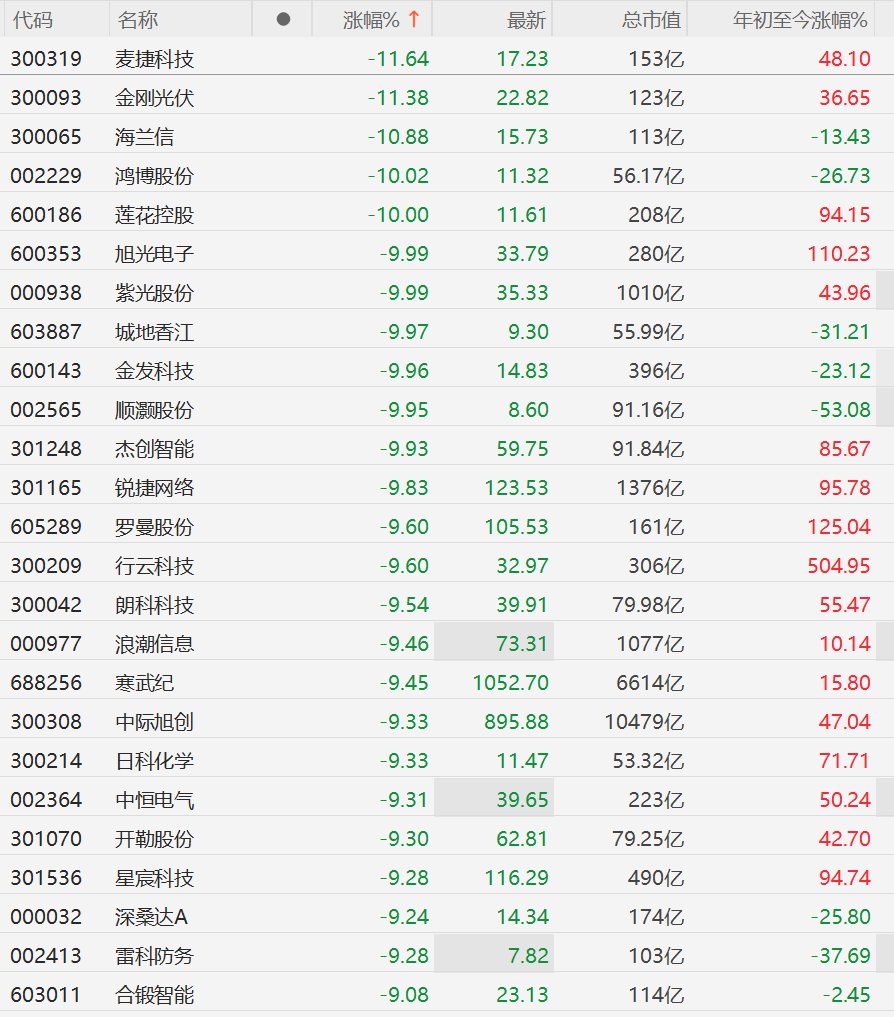Select 合锻智能 at list bottom
This screenshot has height=1017, width=894.
tap(447, 994)
